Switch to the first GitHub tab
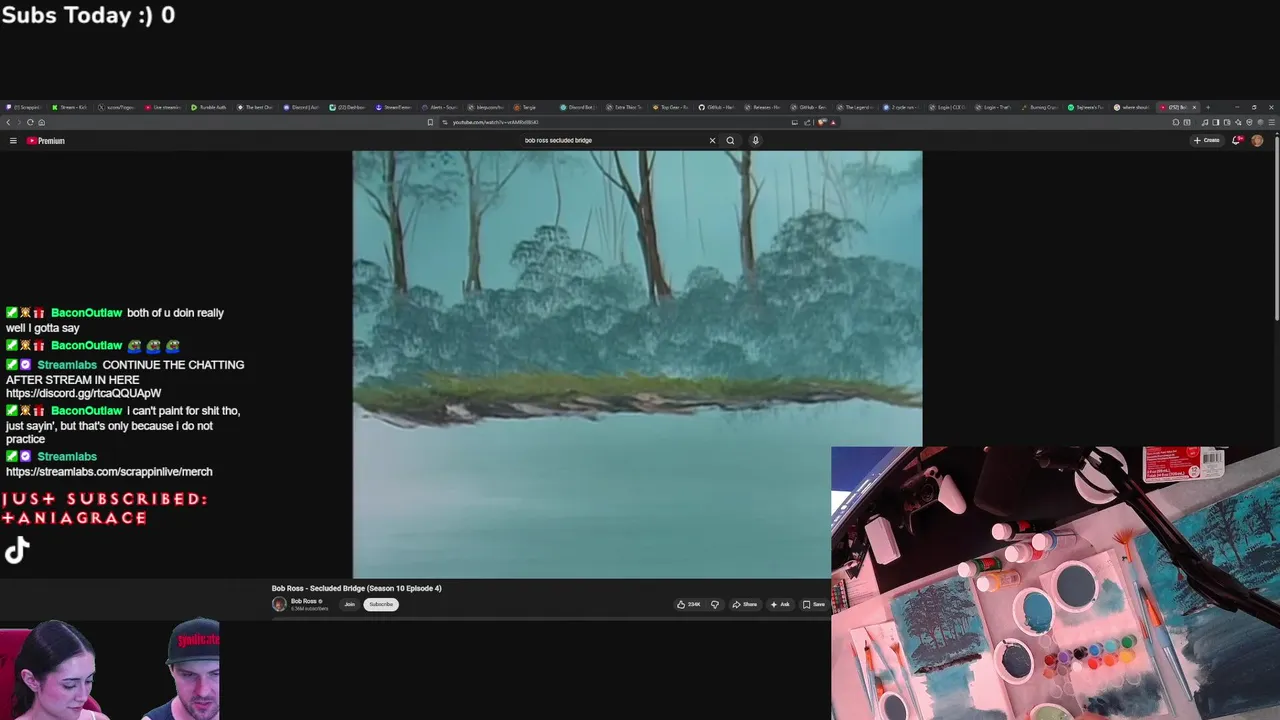1280x720 pixels. [717, 107]
